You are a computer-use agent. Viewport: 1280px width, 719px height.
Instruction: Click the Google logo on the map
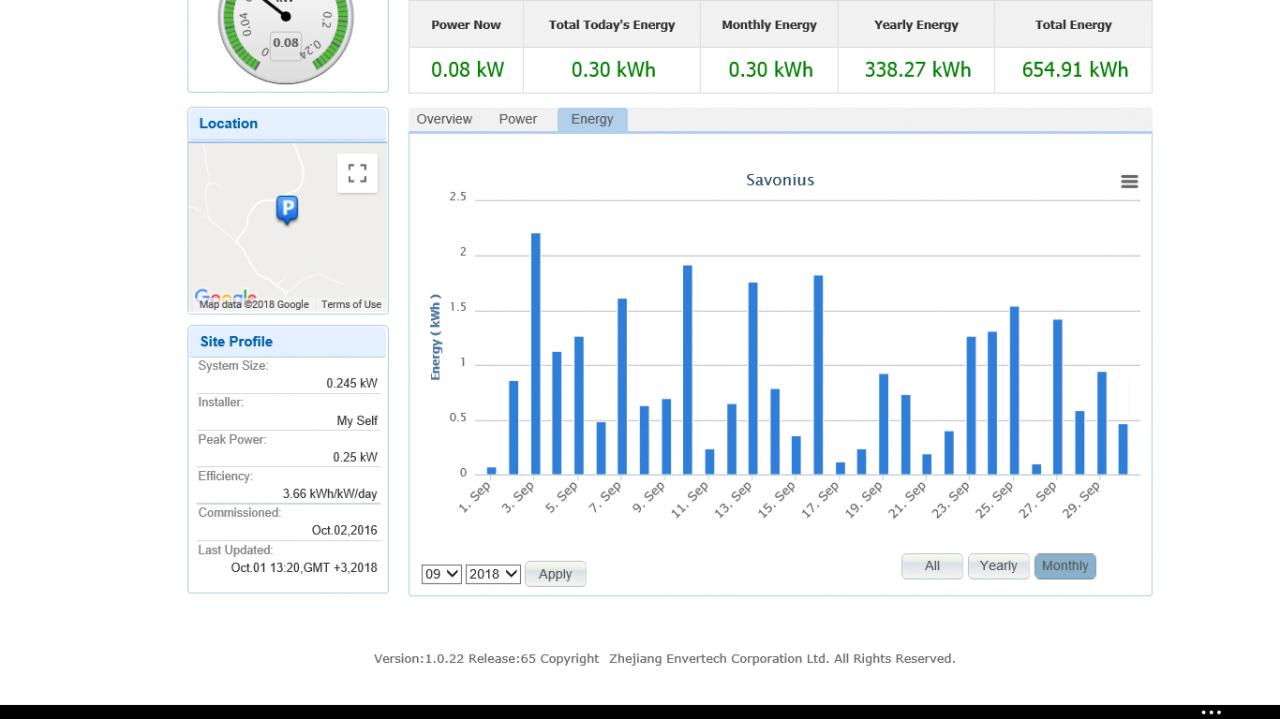(x=225, y=297)
